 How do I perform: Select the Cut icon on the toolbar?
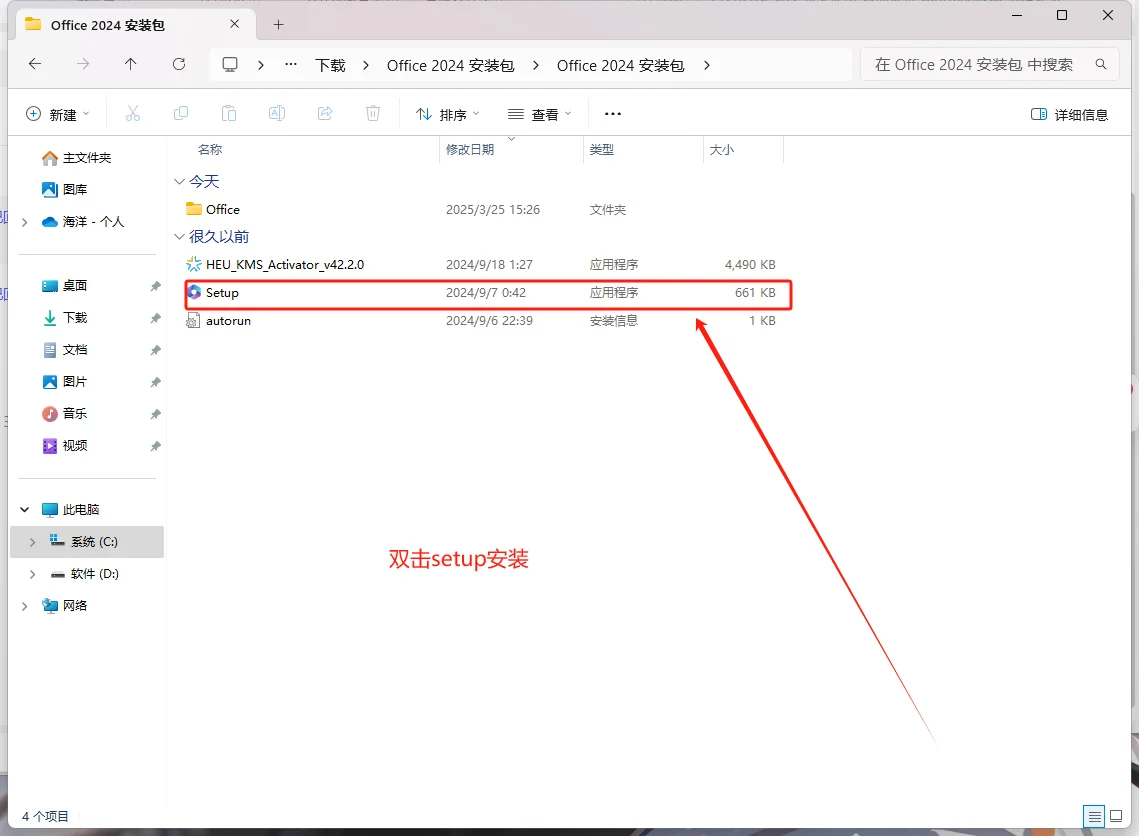(x=133, y=113)
